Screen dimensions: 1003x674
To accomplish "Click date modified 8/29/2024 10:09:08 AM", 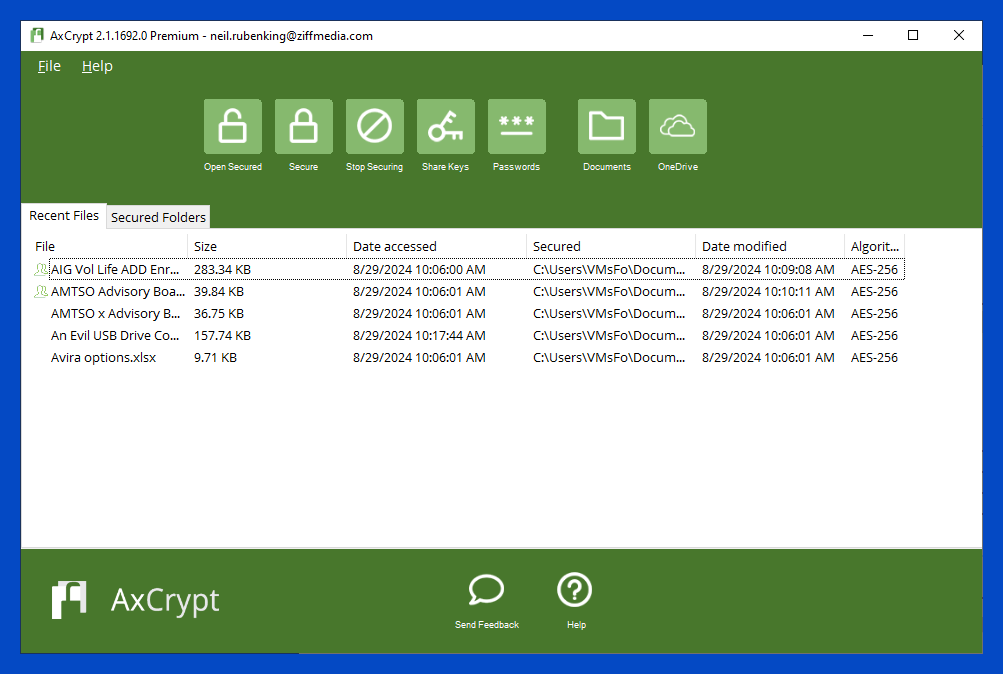I will [x=768, y=269].
